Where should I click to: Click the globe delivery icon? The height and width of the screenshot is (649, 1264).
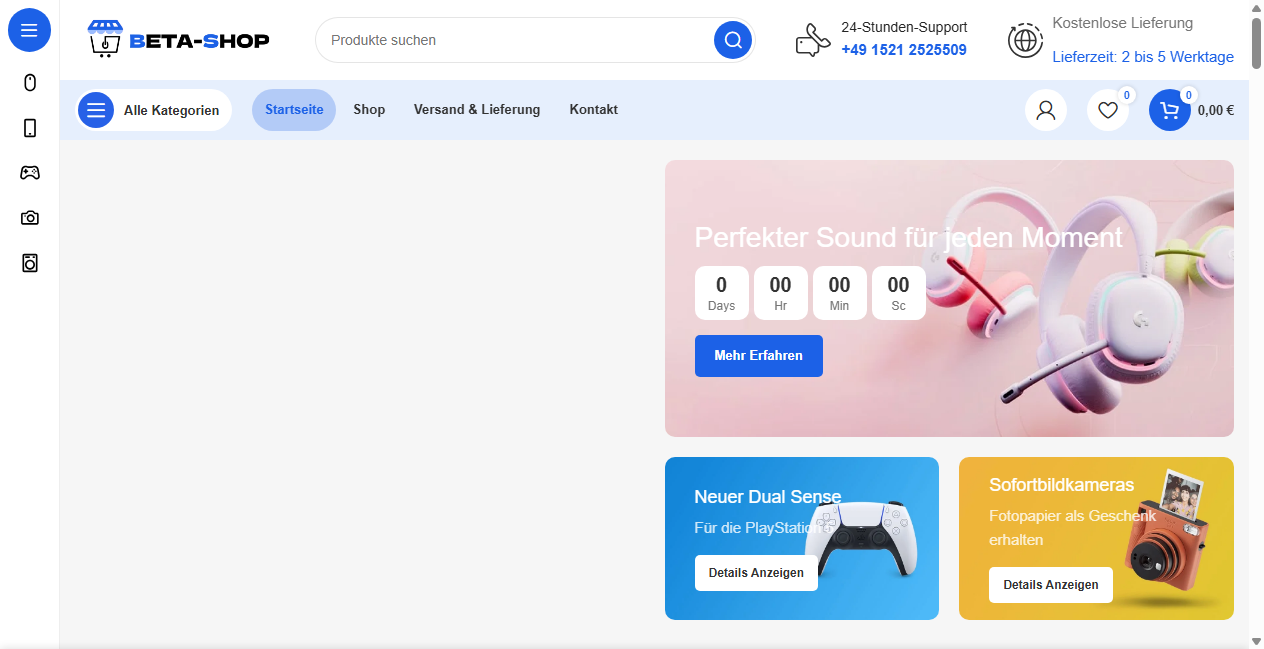click(x=1025, y=40)
